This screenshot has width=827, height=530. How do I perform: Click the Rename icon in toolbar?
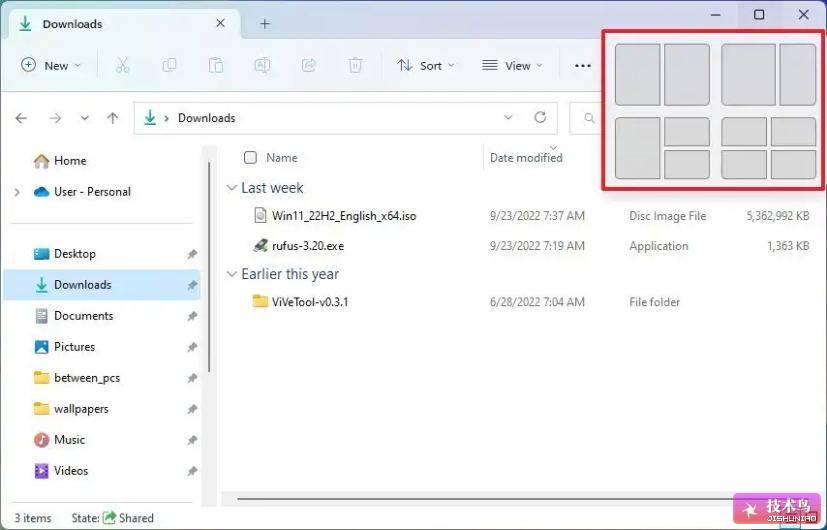(262, 65)
